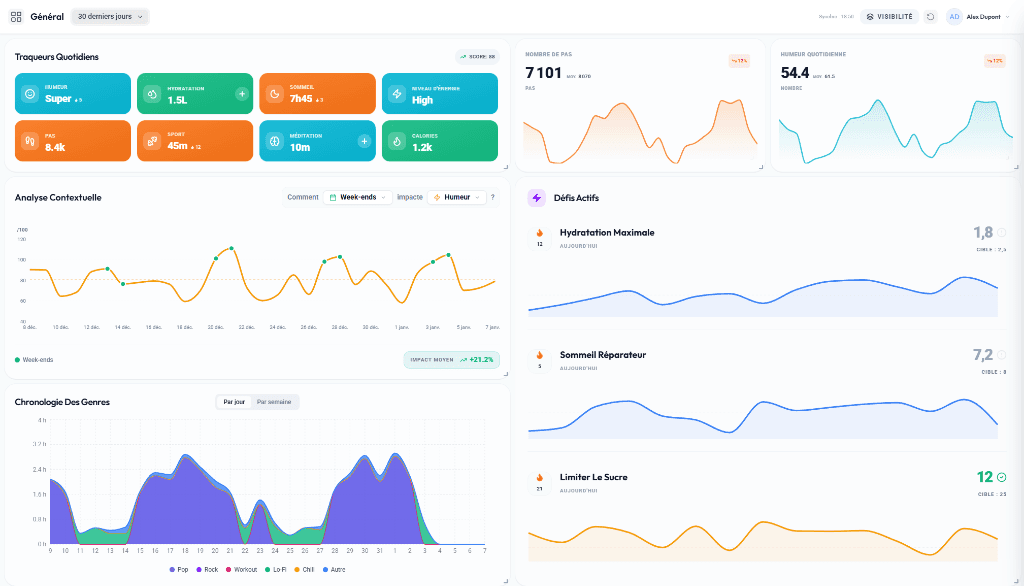Click the help question mark in Analyse Contextuelle

492,197
